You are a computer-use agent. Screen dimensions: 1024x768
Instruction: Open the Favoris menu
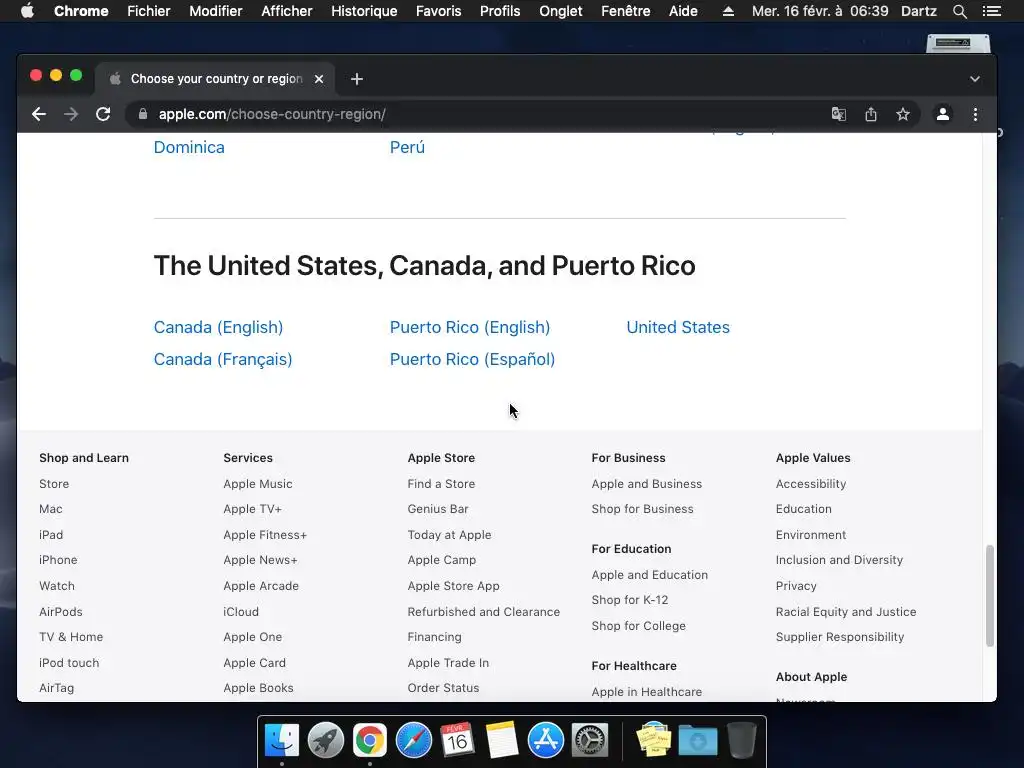438,11
